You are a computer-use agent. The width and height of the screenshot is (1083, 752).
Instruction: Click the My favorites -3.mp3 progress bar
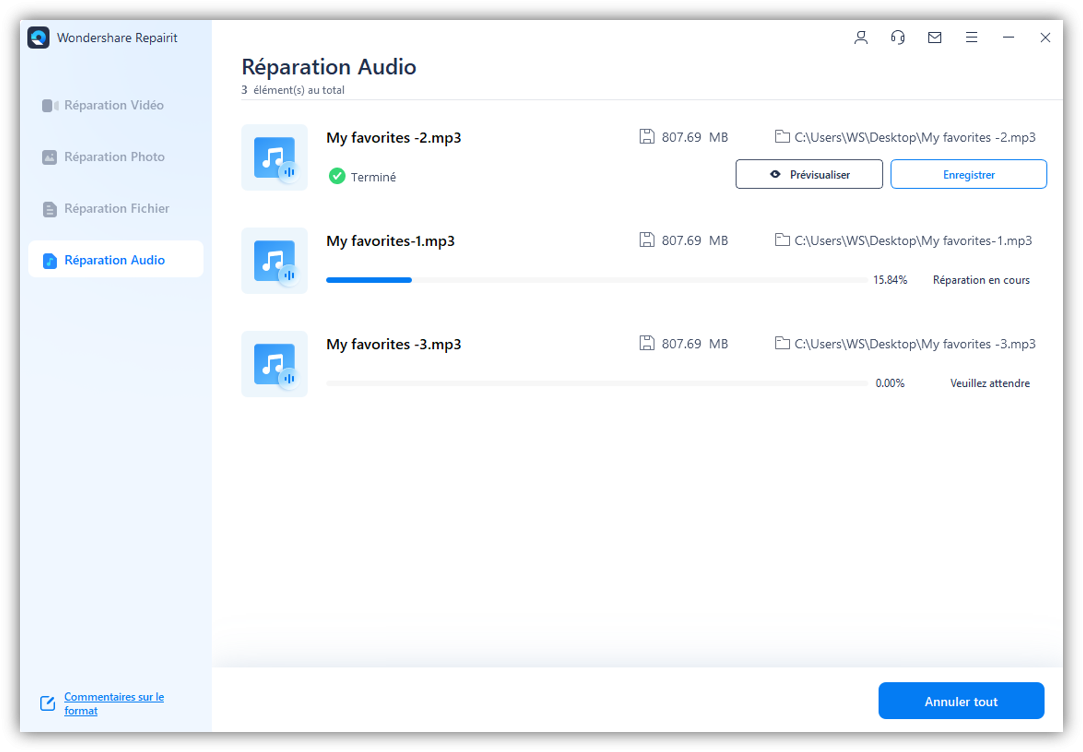[x=597, y=383]
